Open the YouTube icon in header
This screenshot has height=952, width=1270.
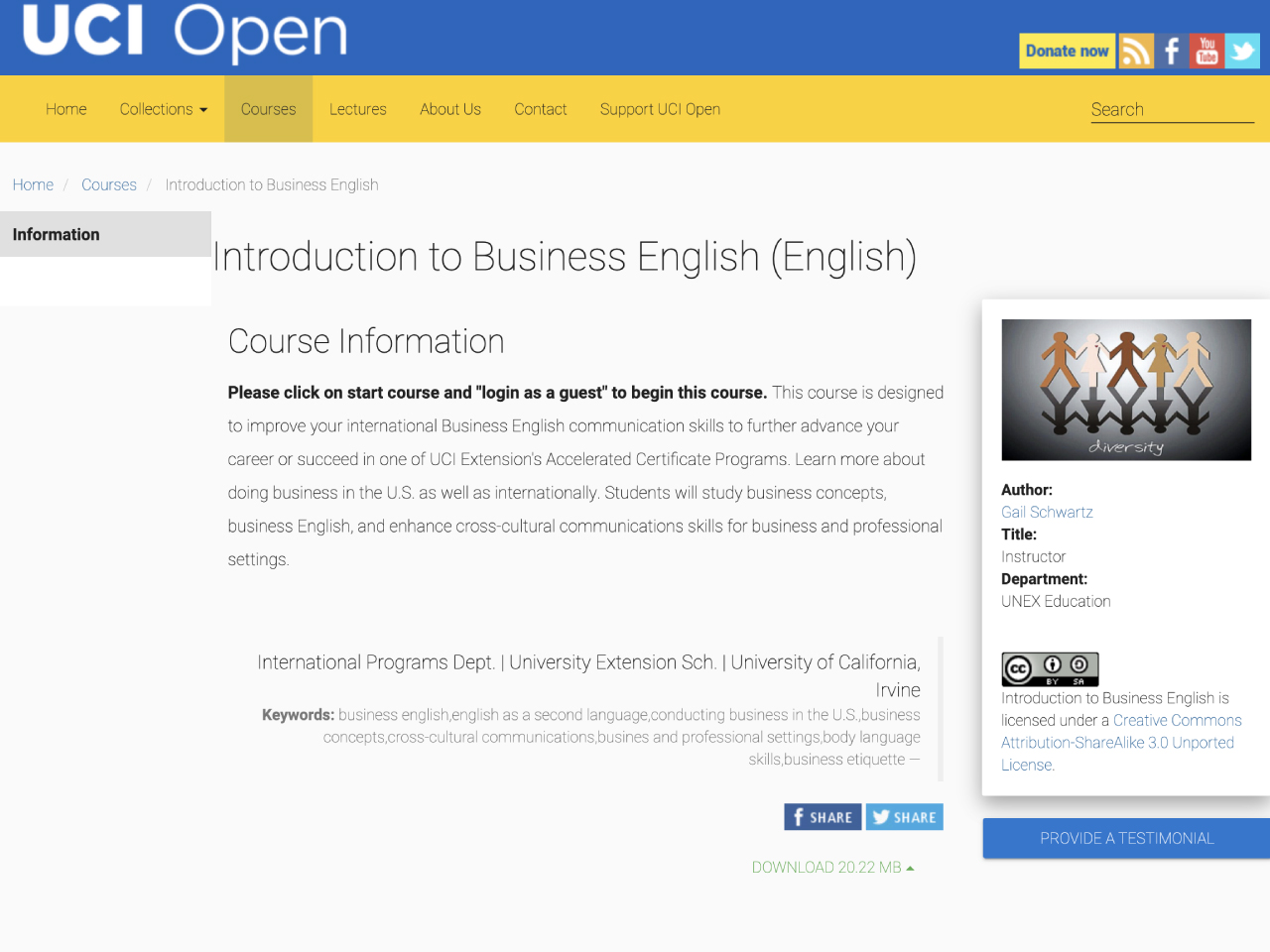(1206, 51)
